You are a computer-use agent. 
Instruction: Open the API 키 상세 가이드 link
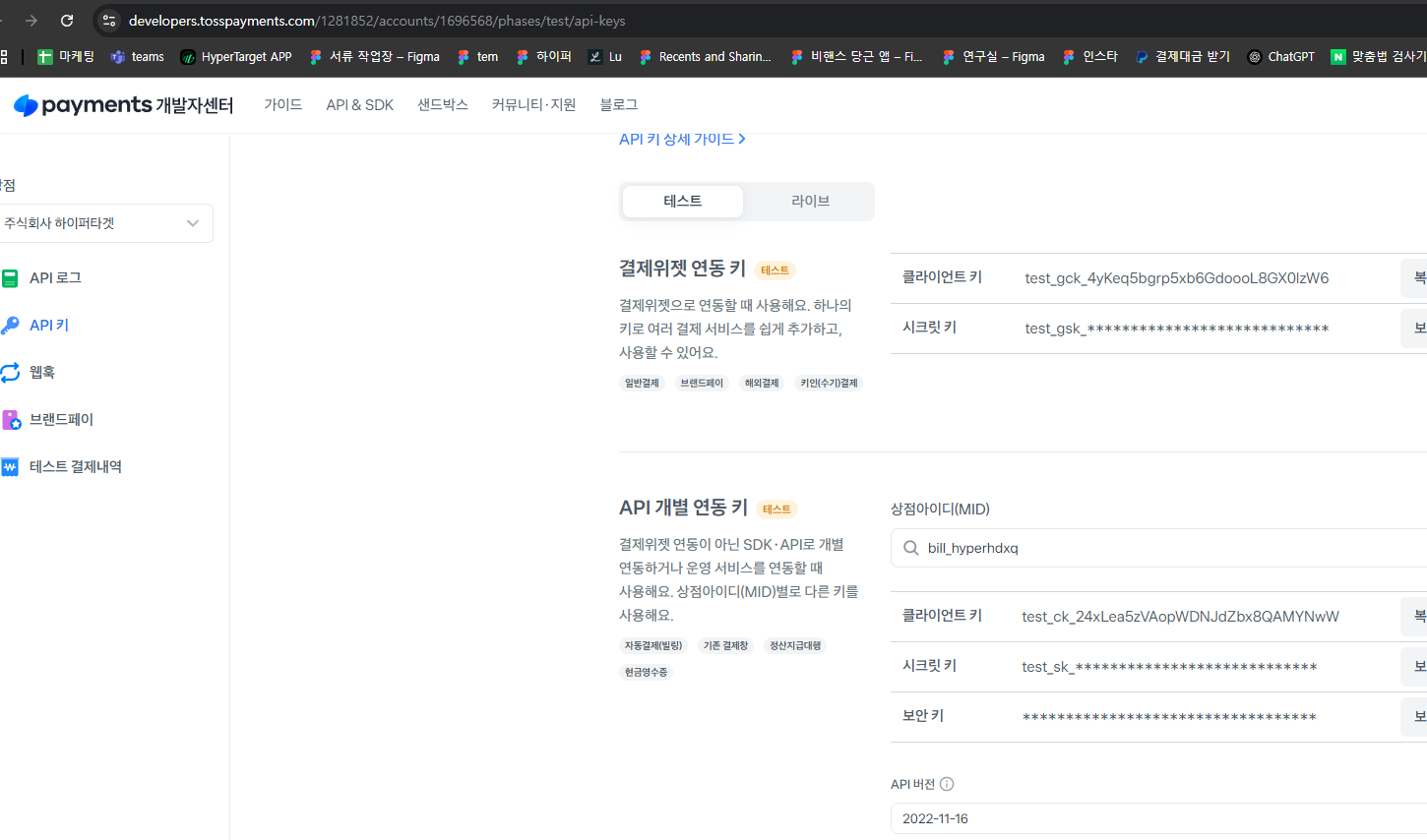coord(682,139)
